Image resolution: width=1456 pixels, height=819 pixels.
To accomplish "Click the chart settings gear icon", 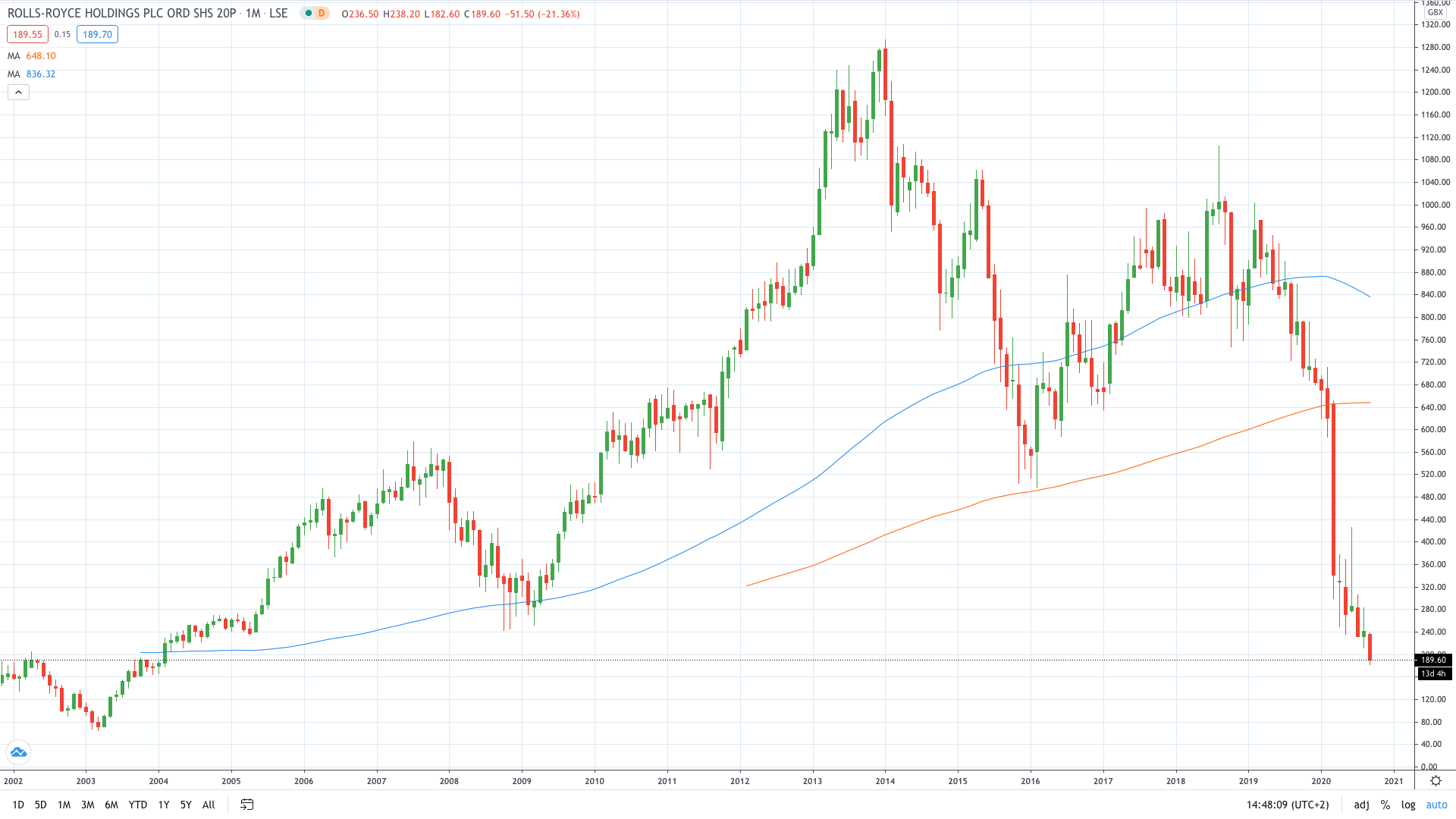I will point(1436,780).
